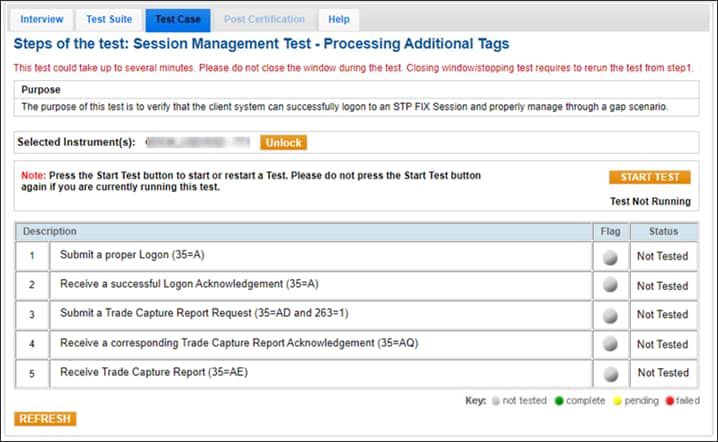Click the flag circle for step 4
The width and height of the screenshot is (718, 442).
point(610,344)
